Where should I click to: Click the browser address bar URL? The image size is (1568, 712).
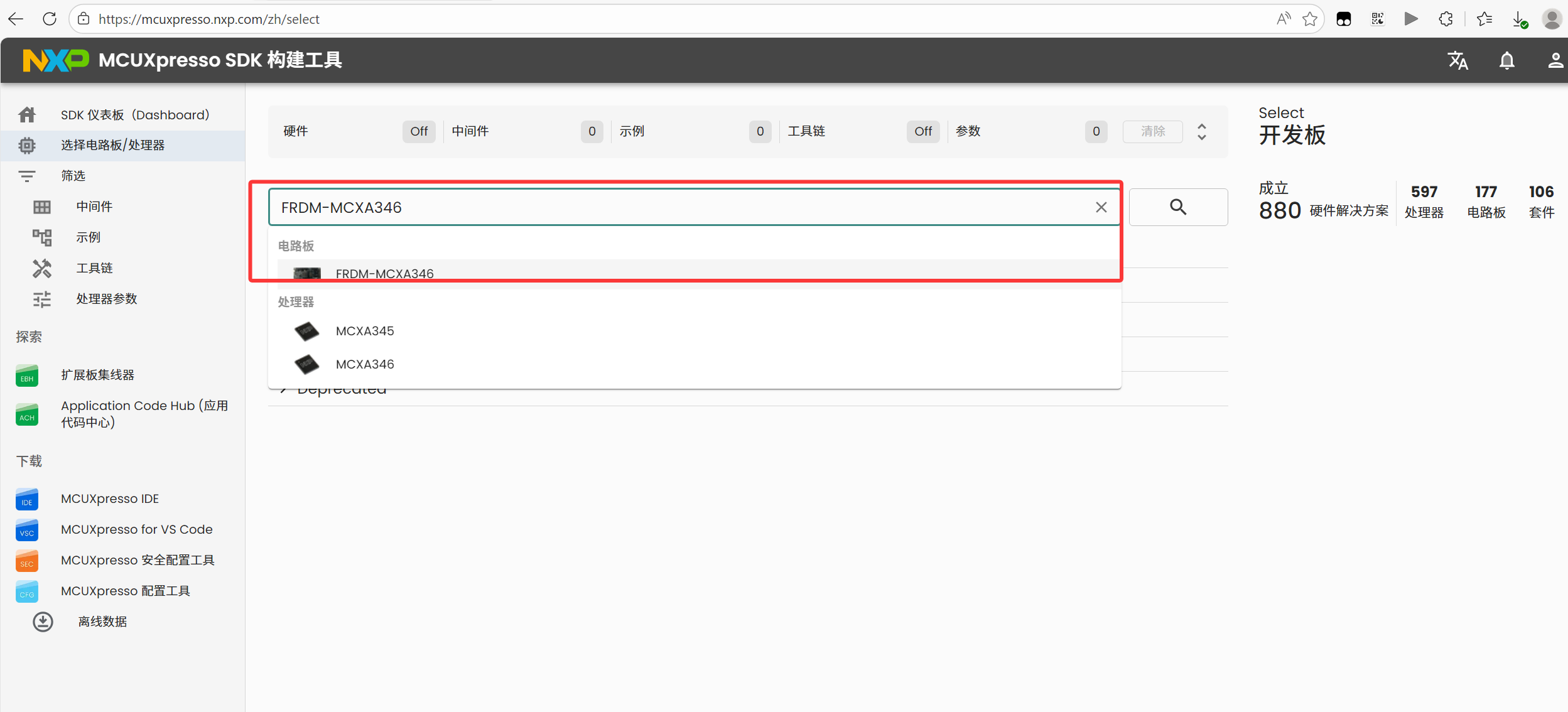tap(209, 19)
